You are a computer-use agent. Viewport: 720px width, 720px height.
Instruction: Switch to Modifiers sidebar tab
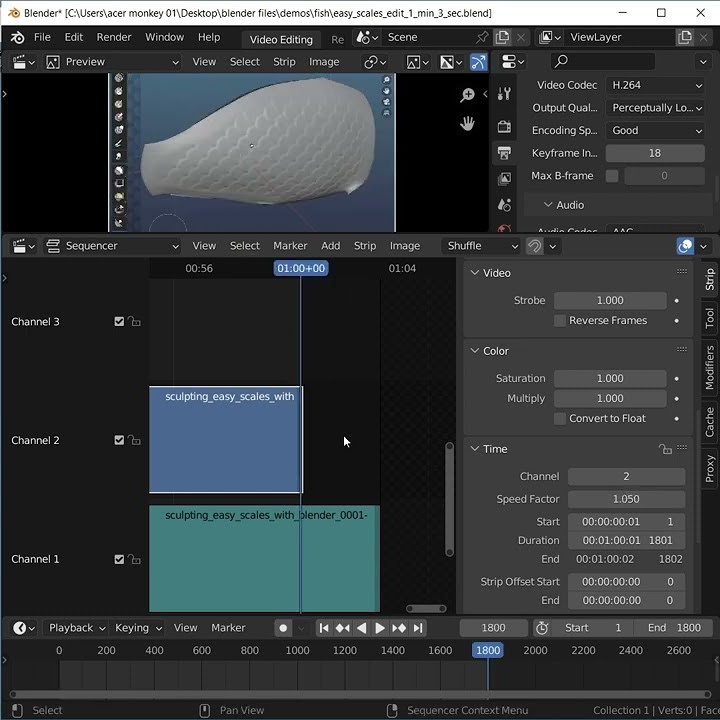pos(710,368)
